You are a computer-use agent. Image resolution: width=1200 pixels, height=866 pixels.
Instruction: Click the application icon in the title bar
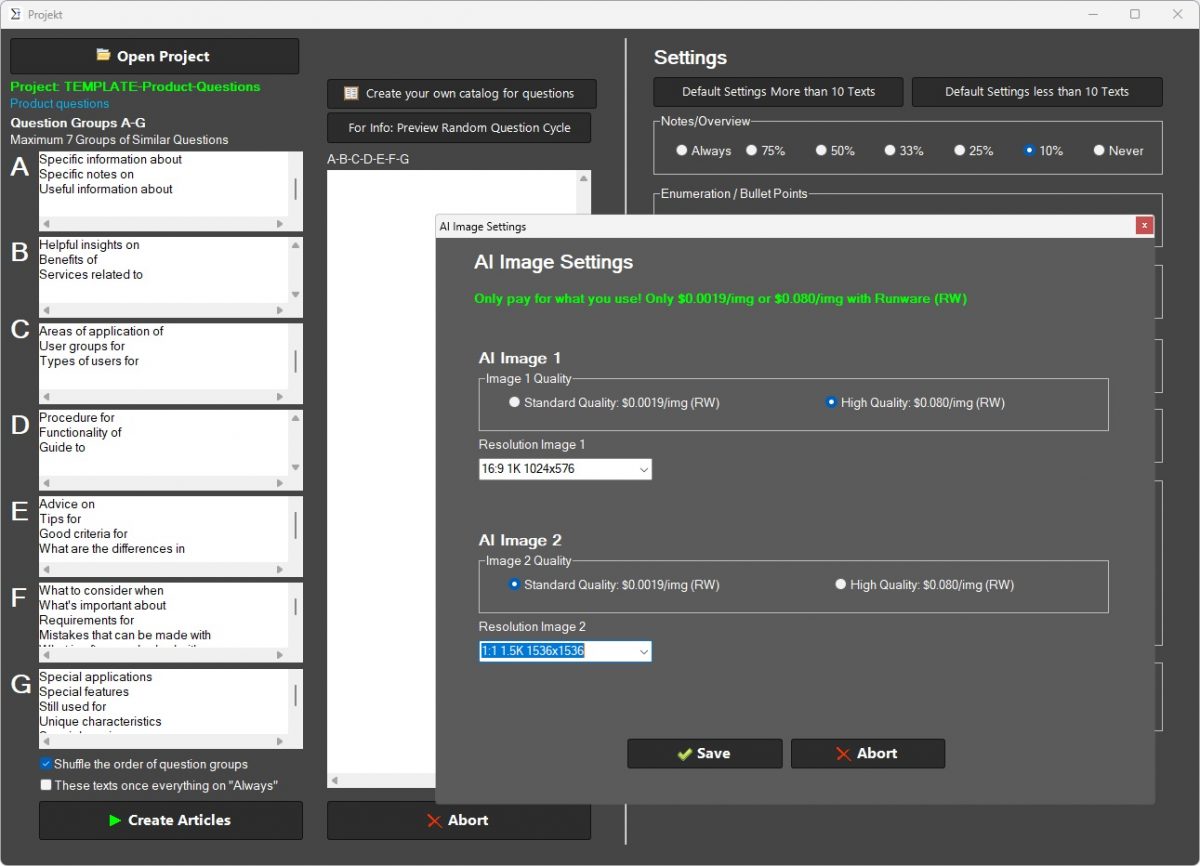17,14
